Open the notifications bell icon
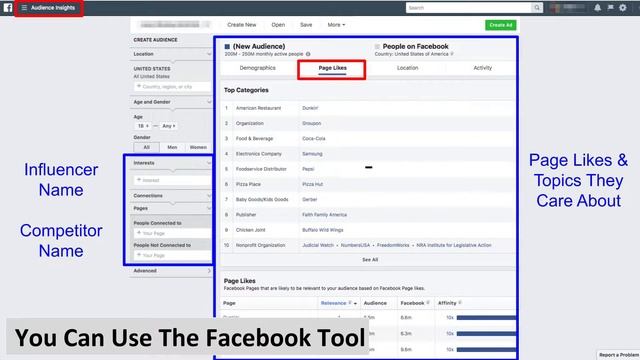Screen dimensions: 640x360 [598, 8]
